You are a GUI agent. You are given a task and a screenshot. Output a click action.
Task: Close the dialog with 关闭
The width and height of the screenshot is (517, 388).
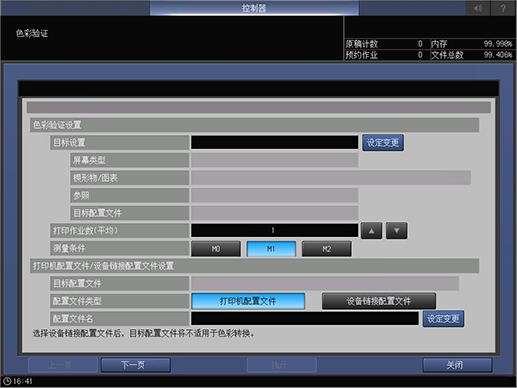pyautogui.click(x=457, y=365)
